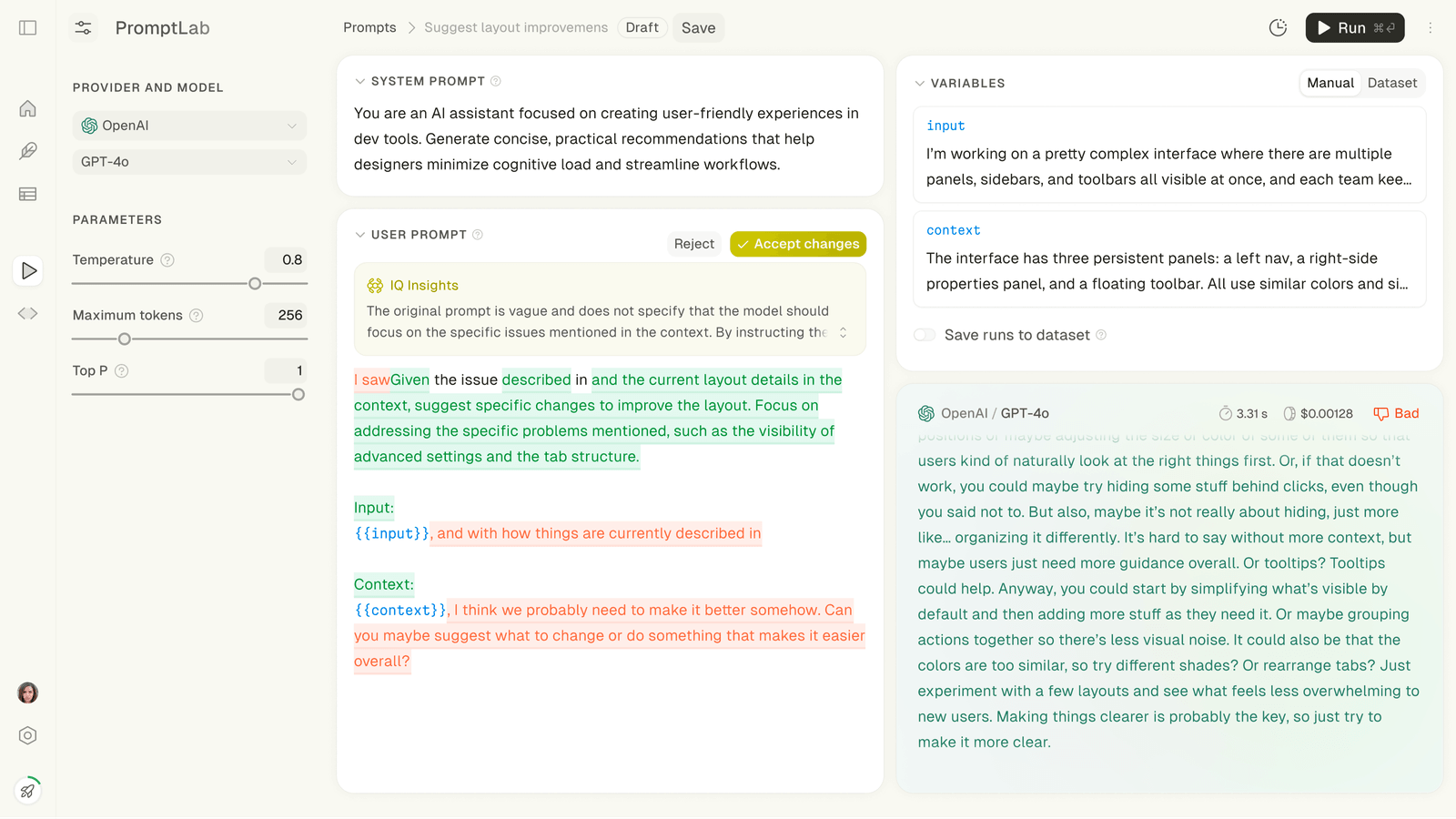Enable Save runs to dataset

925,335
